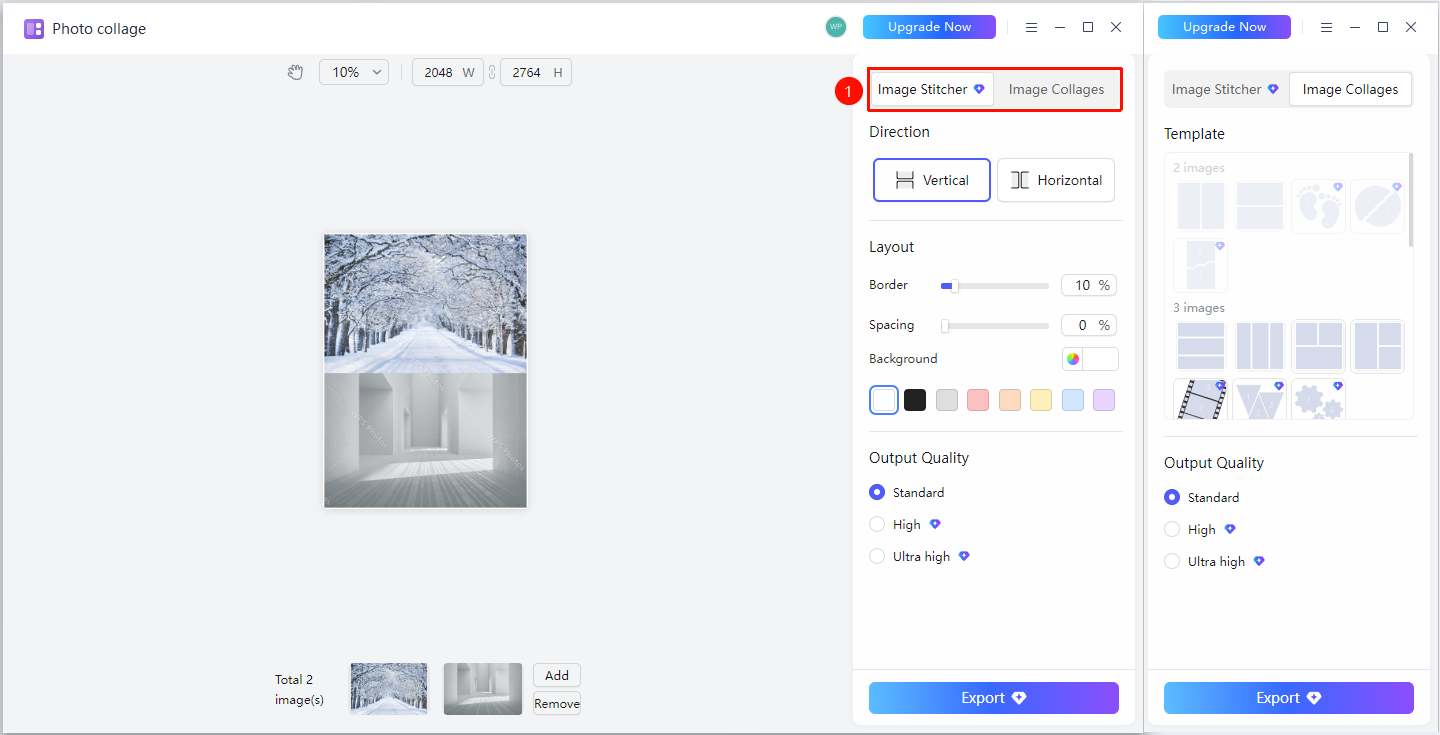The height and width of the screenshot is (735, 1440).
Task: Open hamburger menu in Photo collage window
Action: tap(1031, 27)
